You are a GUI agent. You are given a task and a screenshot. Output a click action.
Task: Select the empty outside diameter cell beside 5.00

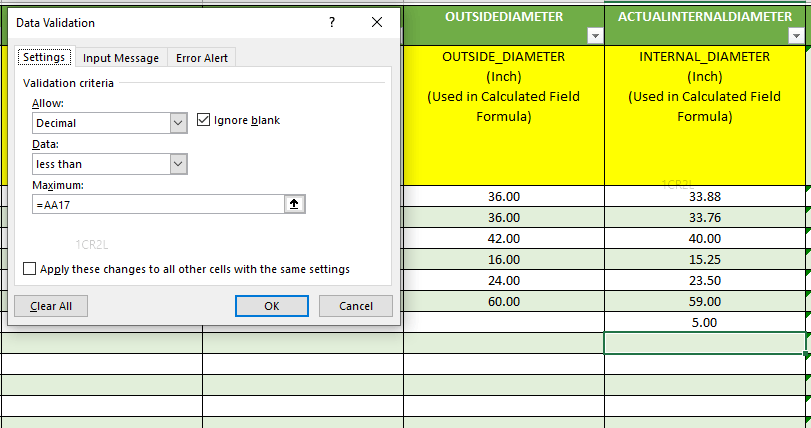[x=504, y=322]
